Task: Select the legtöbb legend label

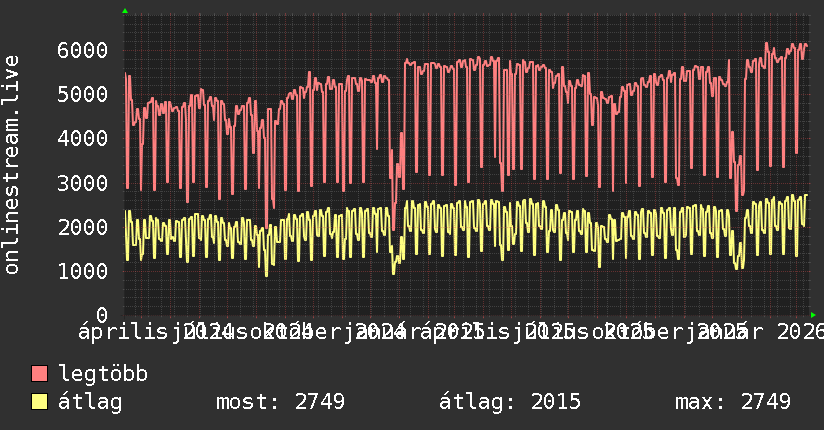Action: (103, 374)
